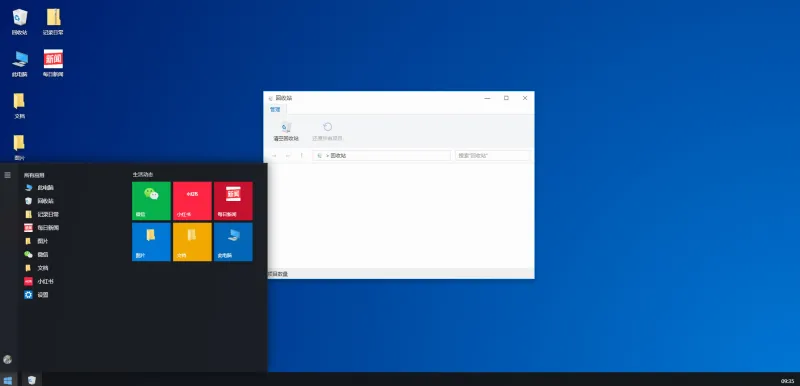The height and width of the screenshot is (386, 800).
Task: Click the Recycle Bin search box
Action: pyautogui.click(x=492, y=156)
